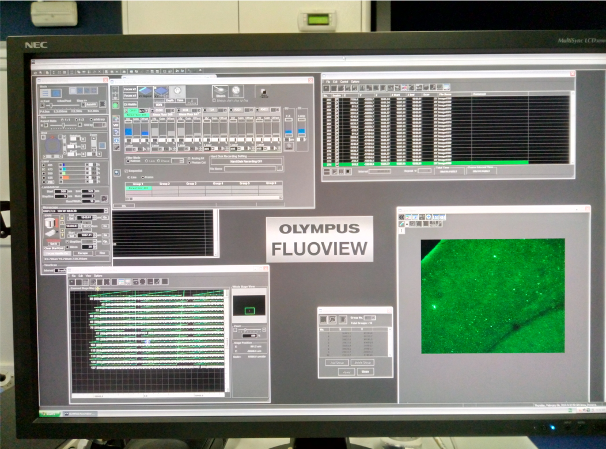606x449 pixels.
Task: Click the globe icon beside the Stop button
Action: pyautogui.click(x=236, y=92)
